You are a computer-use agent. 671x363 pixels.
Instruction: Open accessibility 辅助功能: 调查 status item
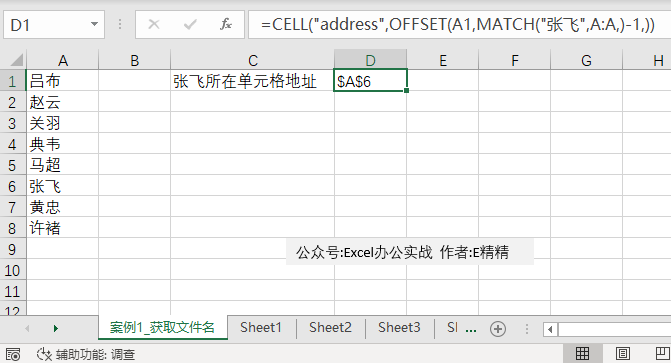(86, 354)
